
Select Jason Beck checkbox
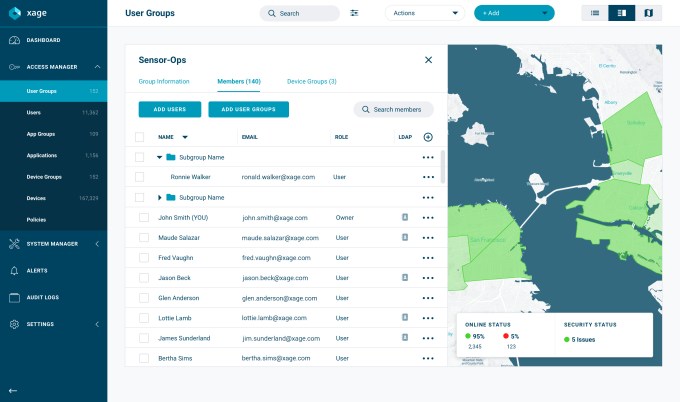point(144,278)
